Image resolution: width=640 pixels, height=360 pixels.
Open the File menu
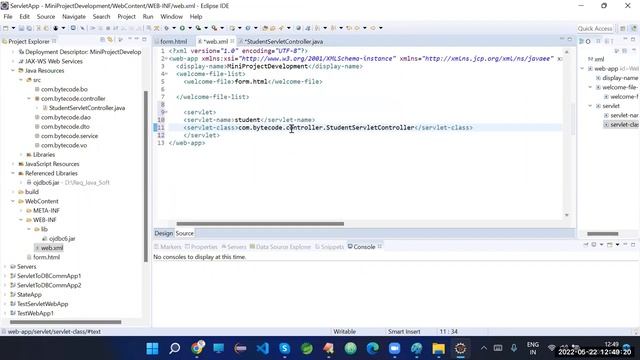8,17
